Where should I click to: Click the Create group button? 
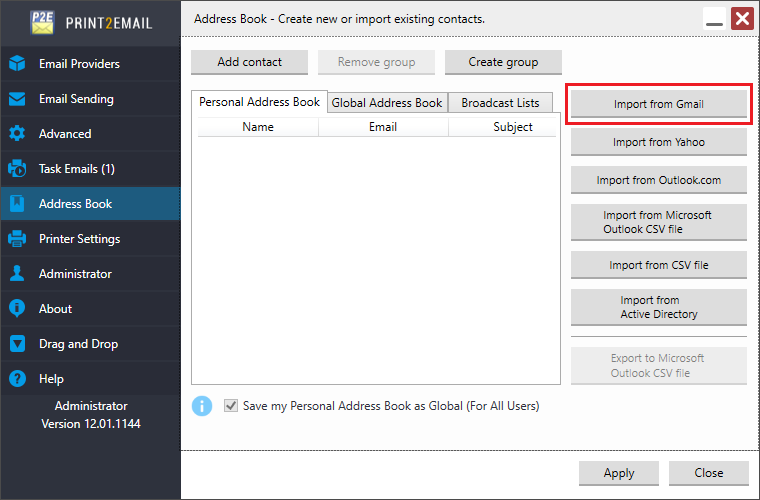coord(503,62)
